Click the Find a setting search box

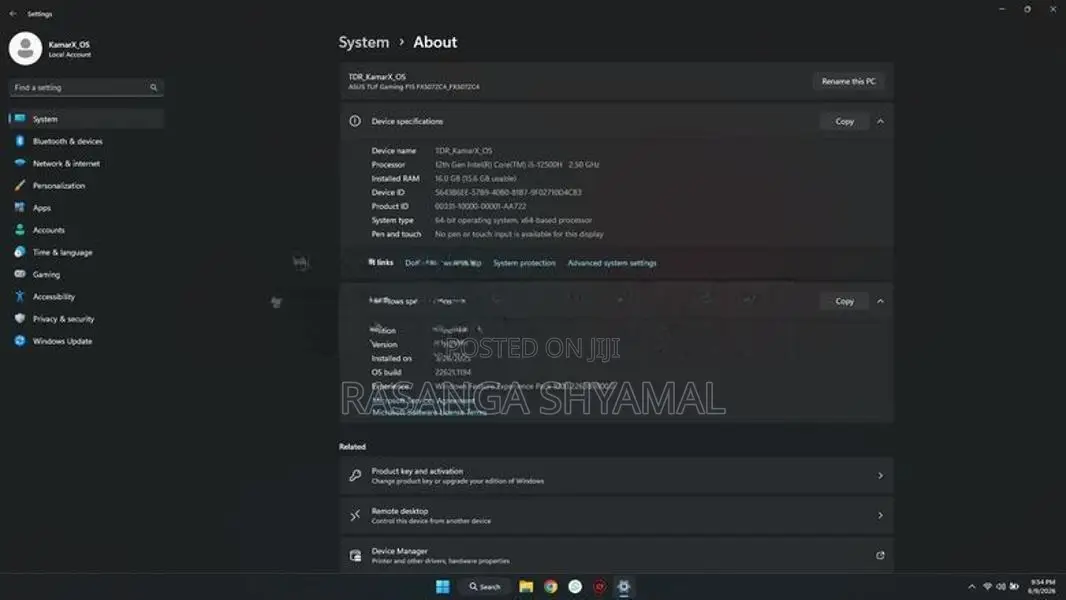(86, 88)
